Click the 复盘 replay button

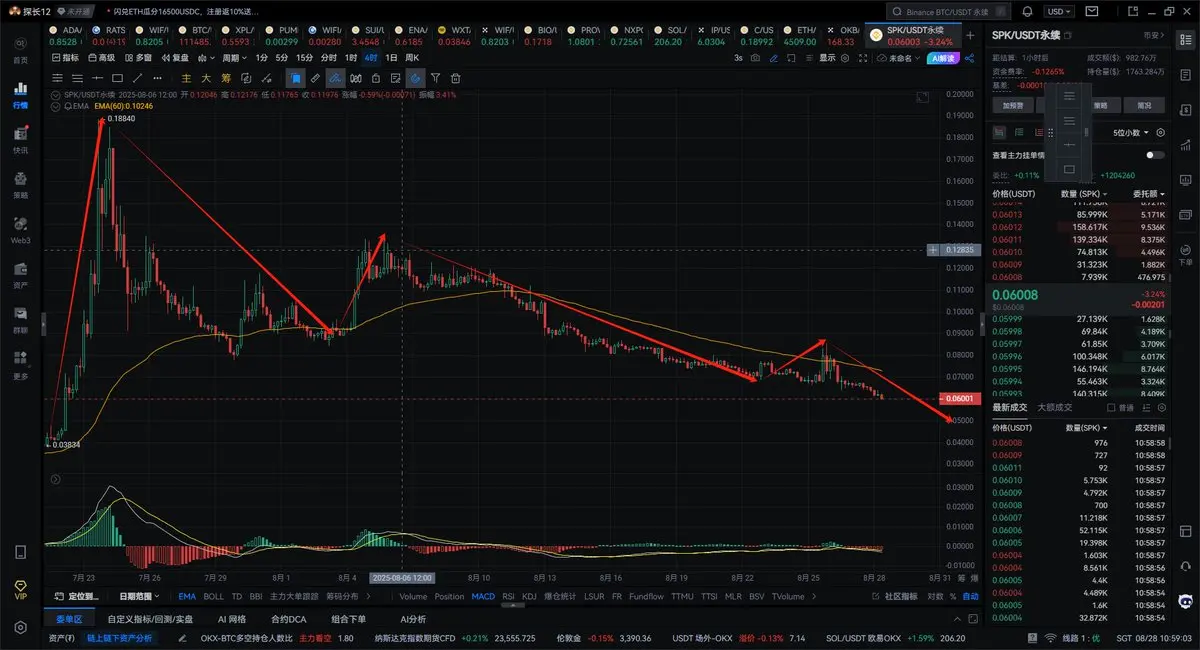175,58
